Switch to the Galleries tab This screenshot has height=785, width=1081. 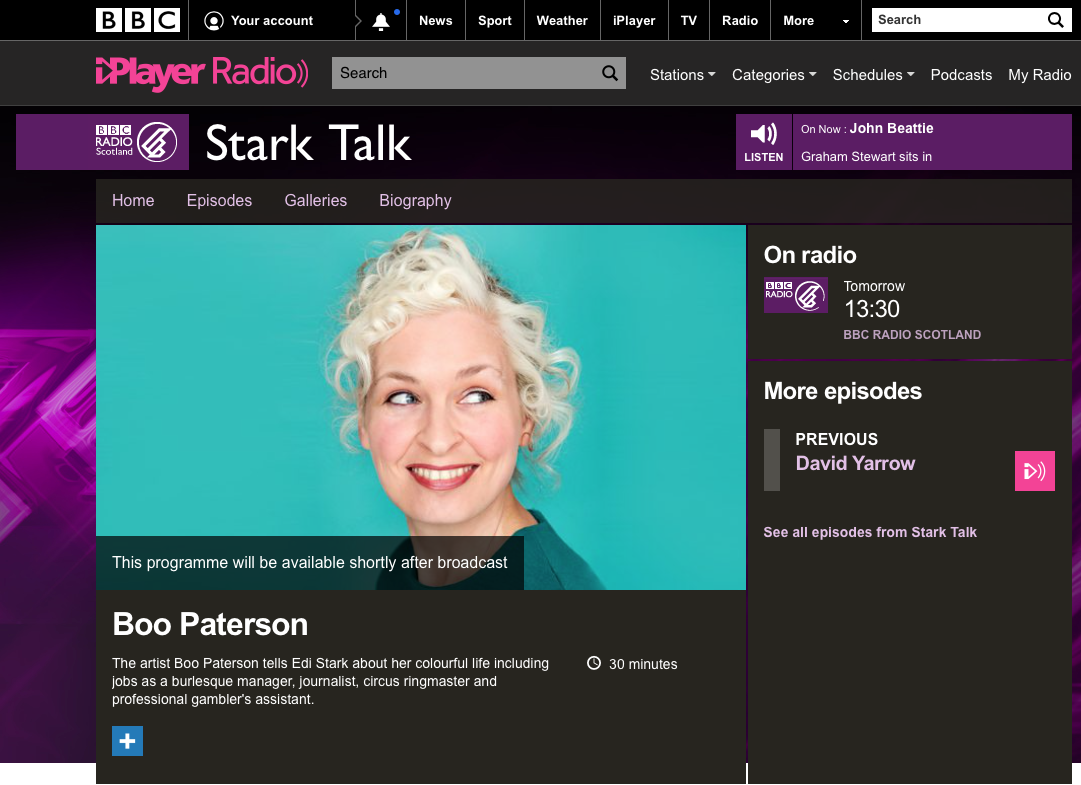click(x=316, y=201)
